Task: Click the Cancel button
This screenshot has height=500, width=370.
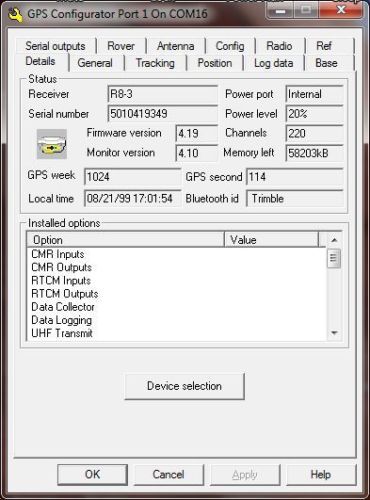Action: [168, 474]
